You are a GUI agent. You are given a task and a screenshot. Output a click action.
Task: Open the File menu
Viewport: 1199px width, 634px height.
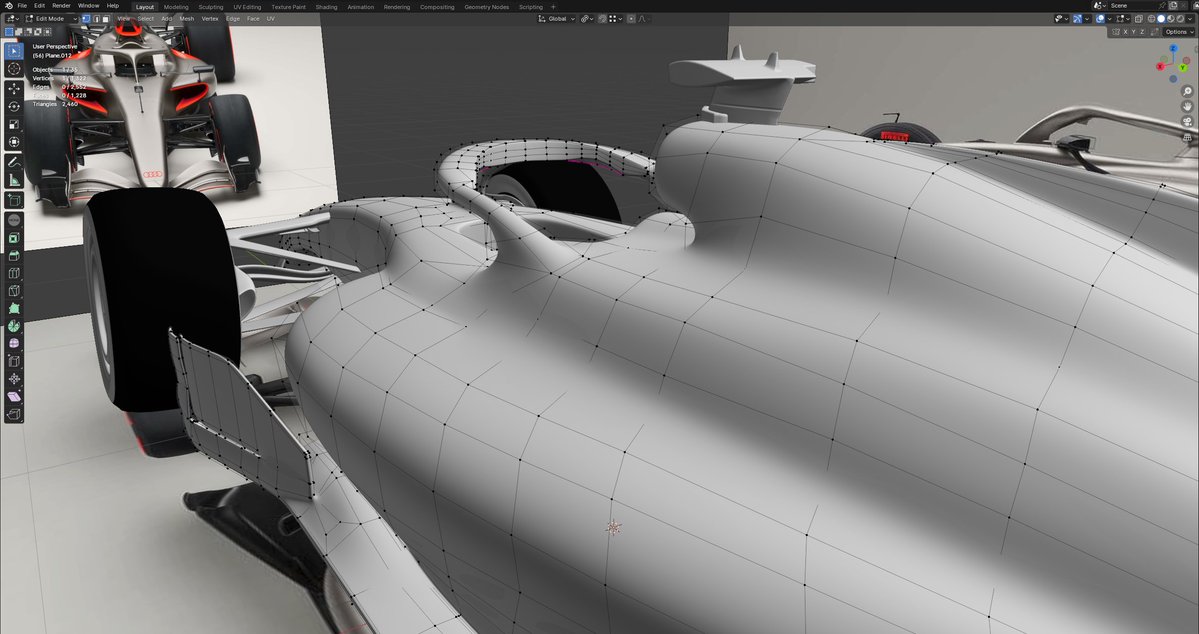point(22,5)
